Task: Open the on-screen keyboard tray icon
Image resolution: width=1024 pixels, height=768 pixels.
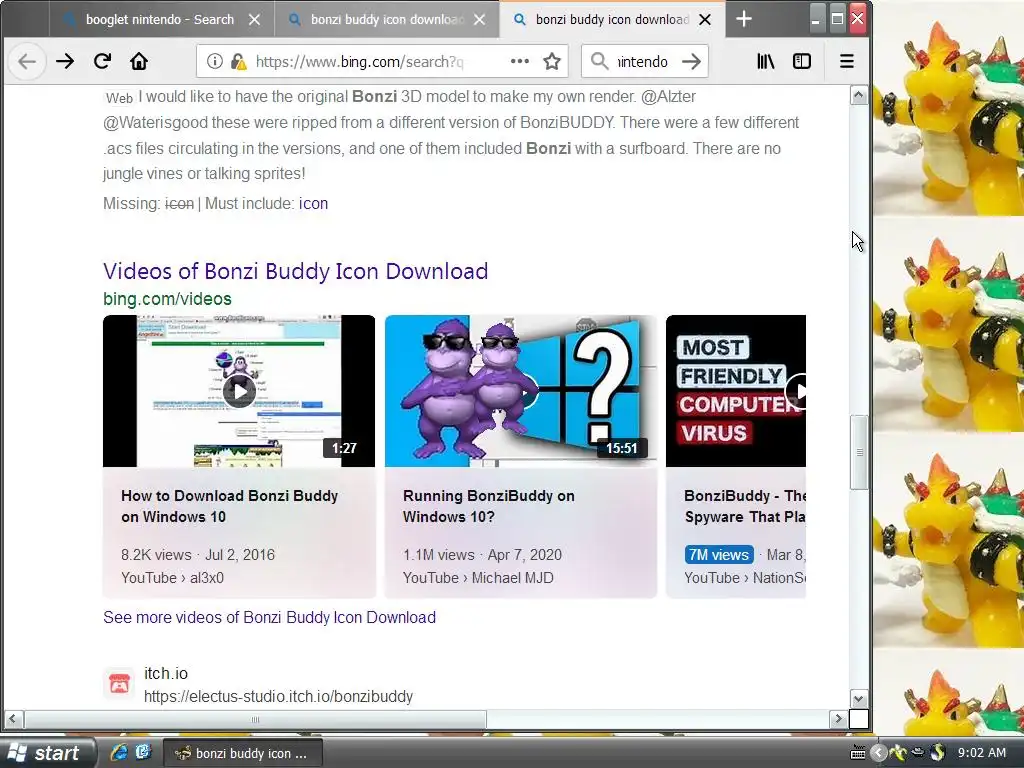Action: coord(858,753)
